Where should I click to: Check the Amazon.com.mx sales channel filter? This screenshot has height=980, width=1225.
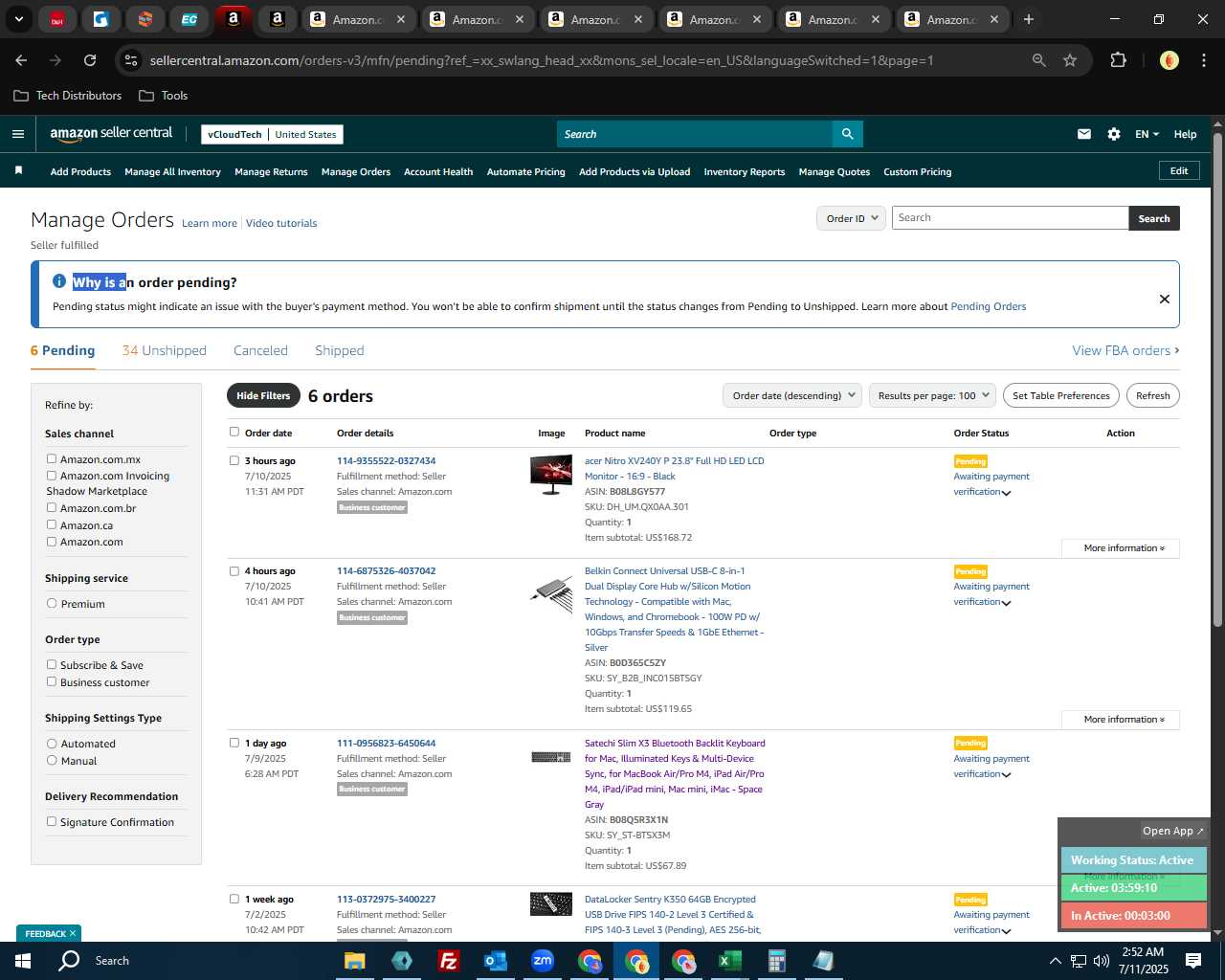pyautogui.click(x=52, y=458)
